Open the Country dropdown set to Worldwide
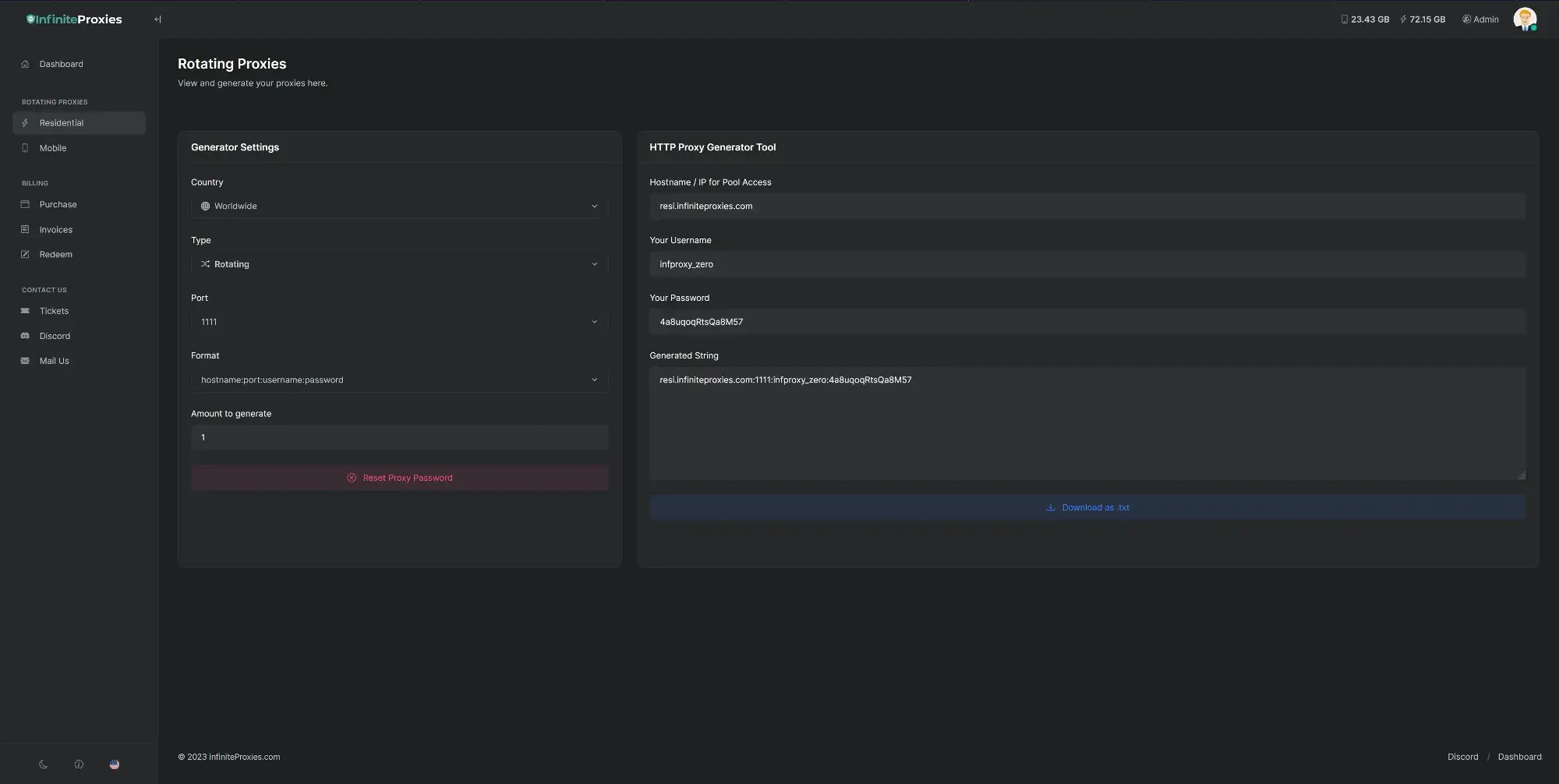This screenshot has height=784, width=1559. (399, 207)
